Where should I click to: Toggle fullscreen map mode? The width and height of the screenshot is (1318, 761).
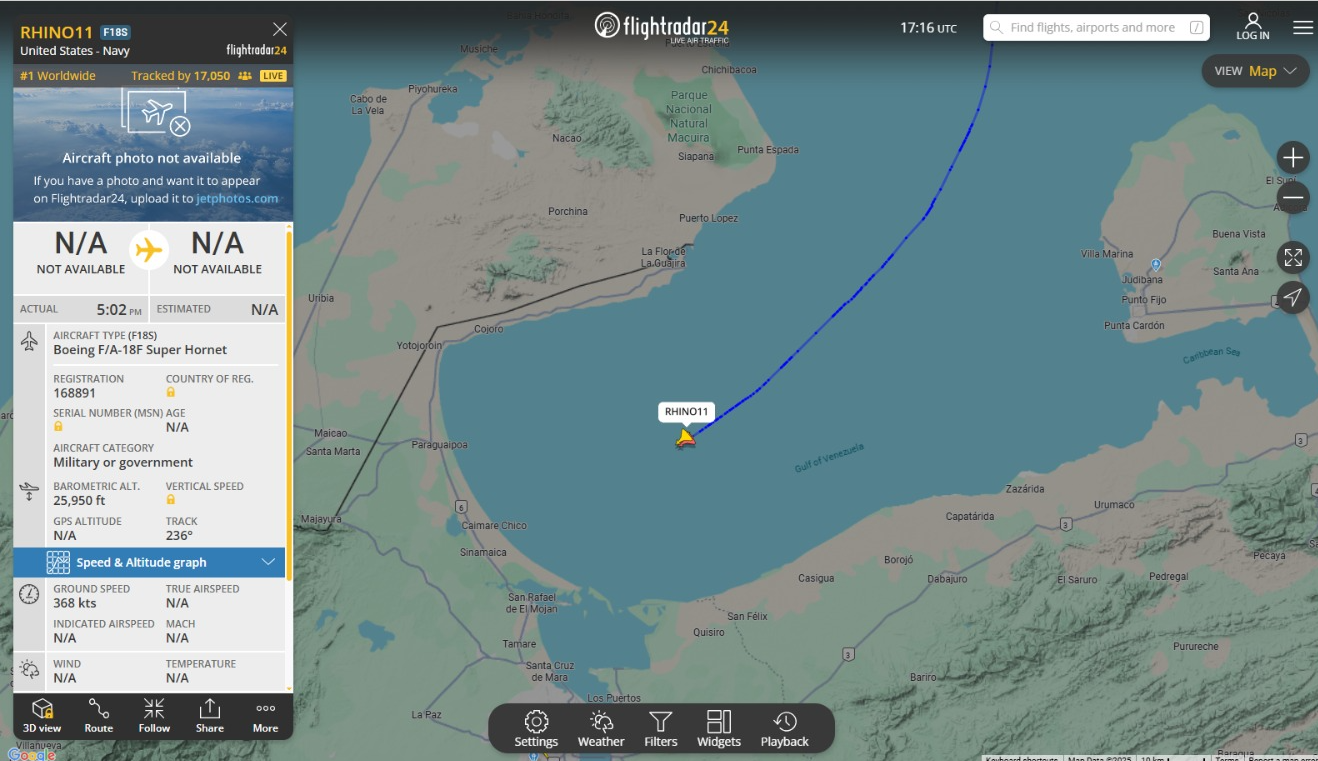pos(1293,258)
